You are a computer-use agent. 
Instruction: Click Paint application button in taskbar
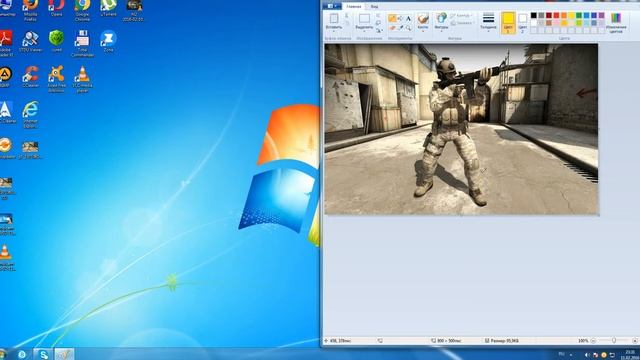pyautogui.click(x=64, y=354)
